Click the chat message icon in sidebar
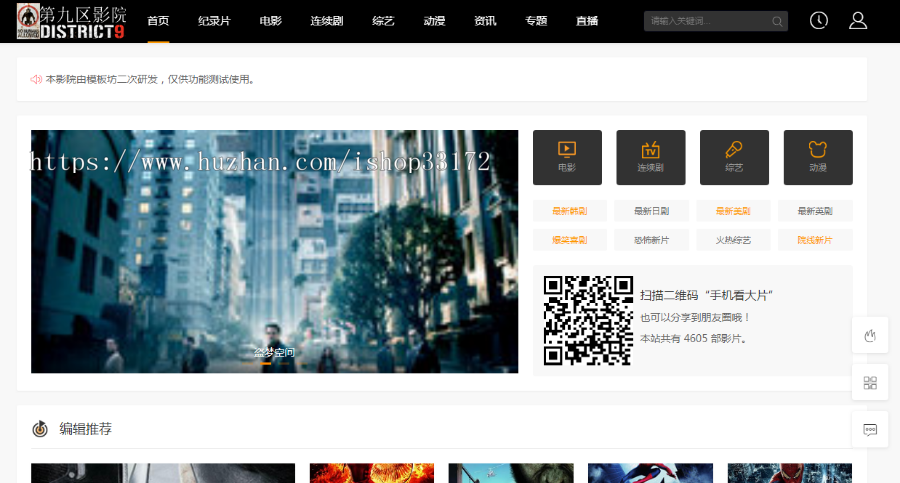 pos(870,430)
